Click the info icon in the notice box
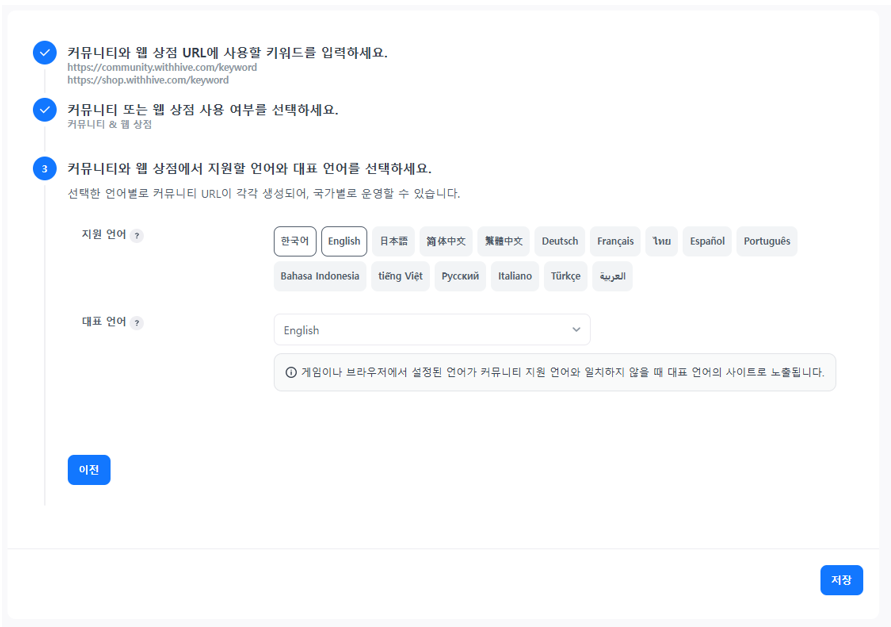This screenshot has height=627, width=891. click(291, 372)
